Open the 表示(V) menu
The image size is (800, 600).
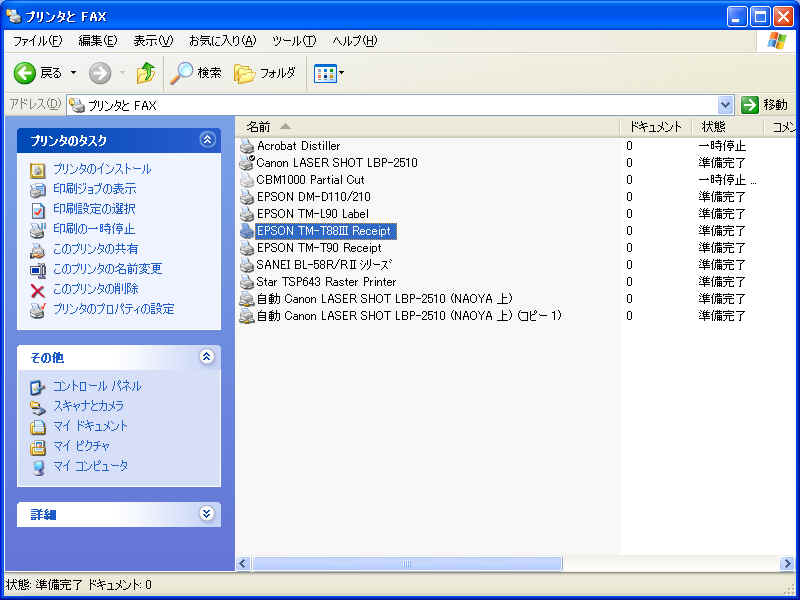pyautogui.click(x=153, y=41)
